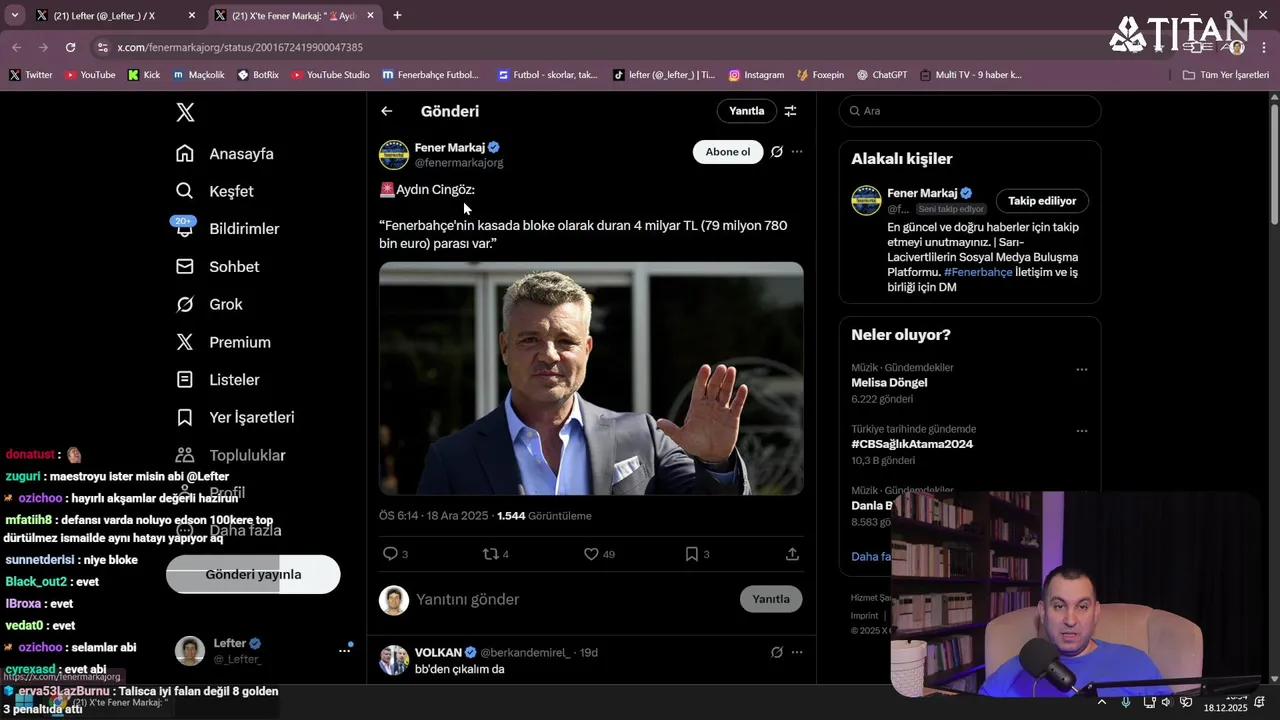Click back arrow next to Gönderi
1280x720 pixels.
click(387, 111)
